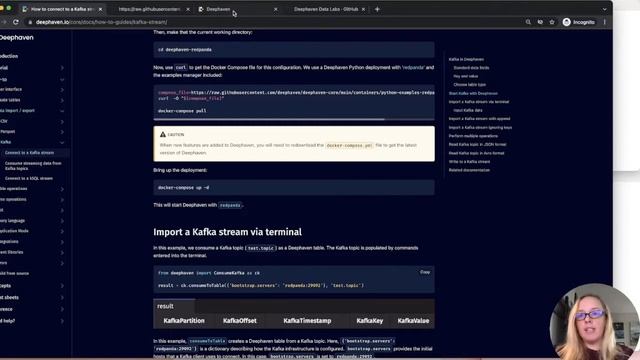
Task: Open a new tab with the plus button
Action: coord(377,9)
